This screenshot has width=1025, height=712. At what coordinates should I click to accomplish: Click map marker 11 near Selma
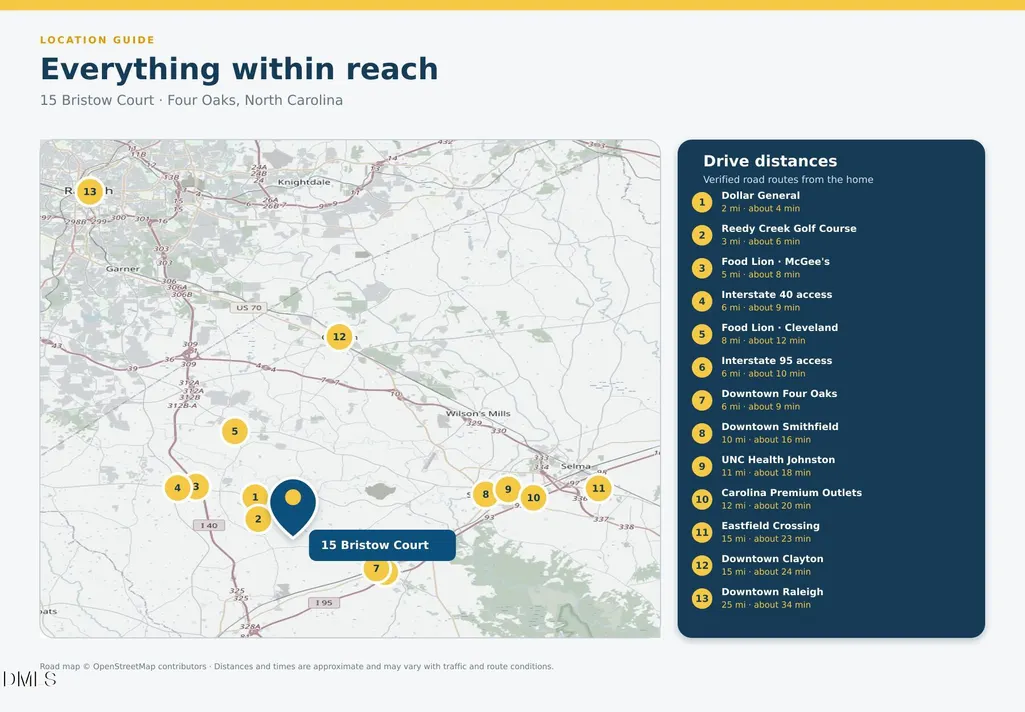[598, 488]
